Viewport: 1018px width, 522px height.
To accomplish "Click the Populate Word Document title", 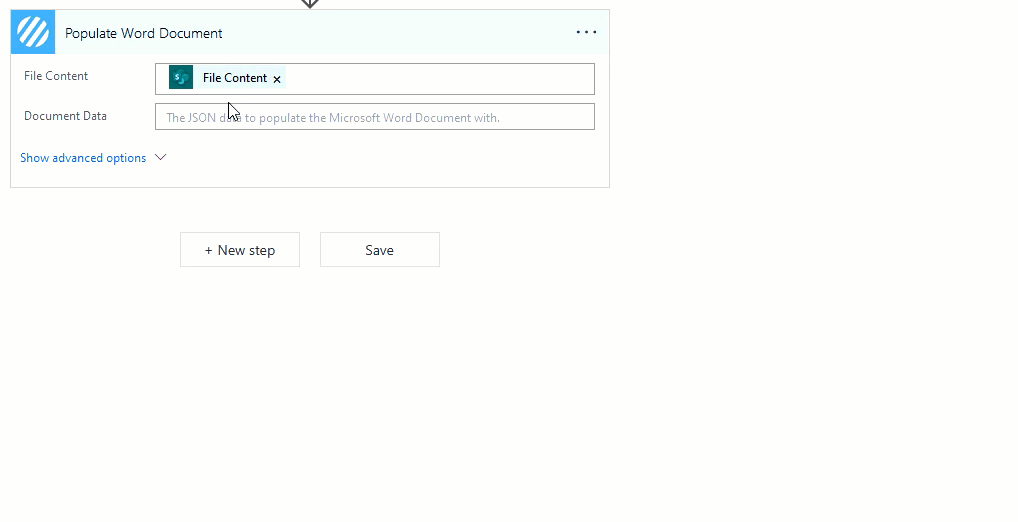I will pos(143,33).
